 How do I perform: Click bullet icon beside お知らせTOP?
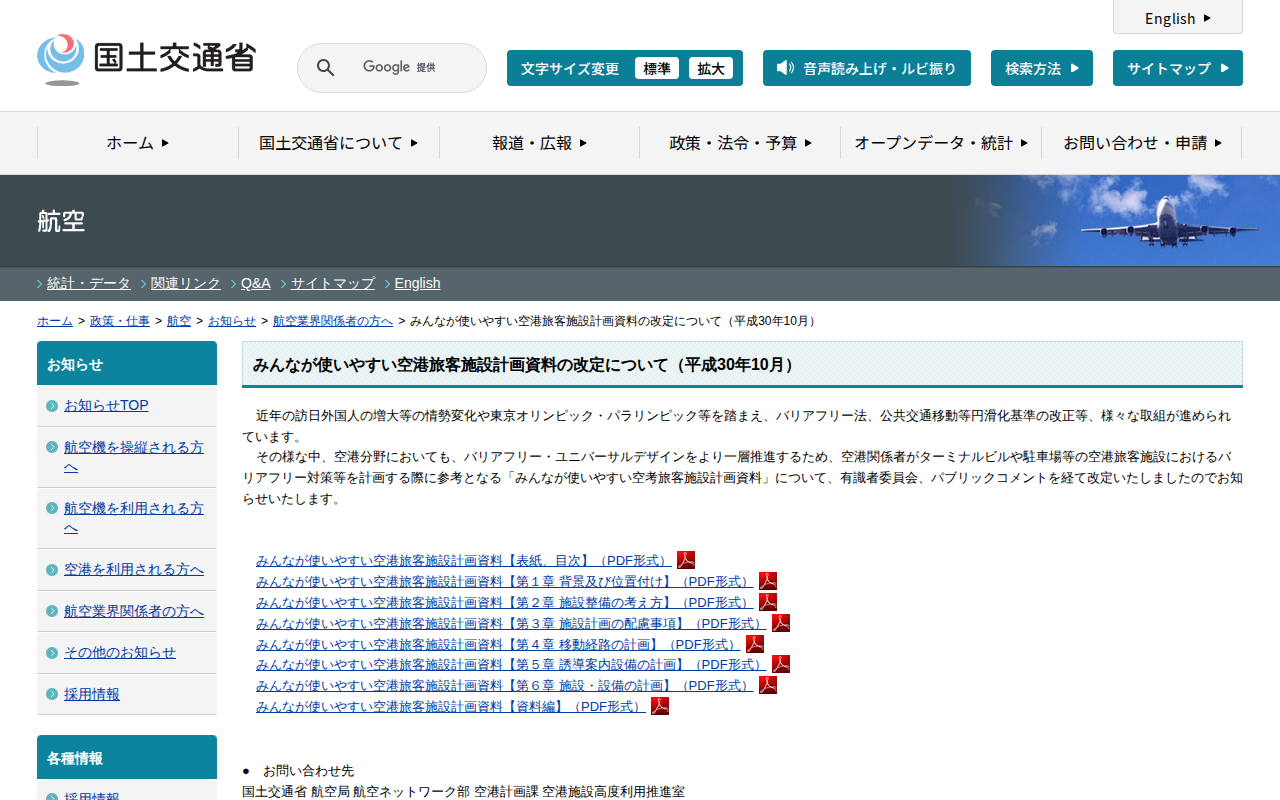coord(52,405)
